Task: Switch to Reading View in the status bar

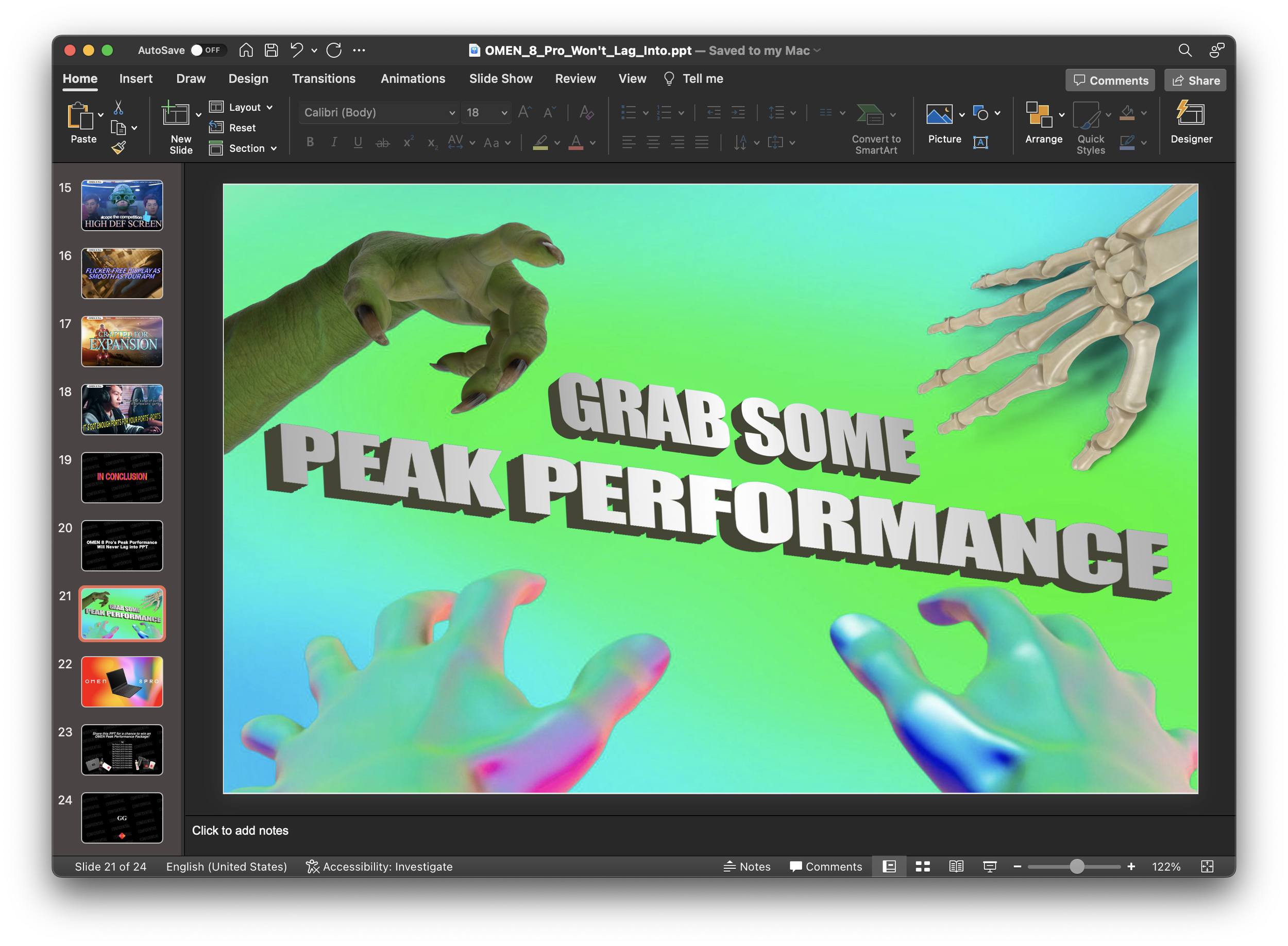Action: 956,866
